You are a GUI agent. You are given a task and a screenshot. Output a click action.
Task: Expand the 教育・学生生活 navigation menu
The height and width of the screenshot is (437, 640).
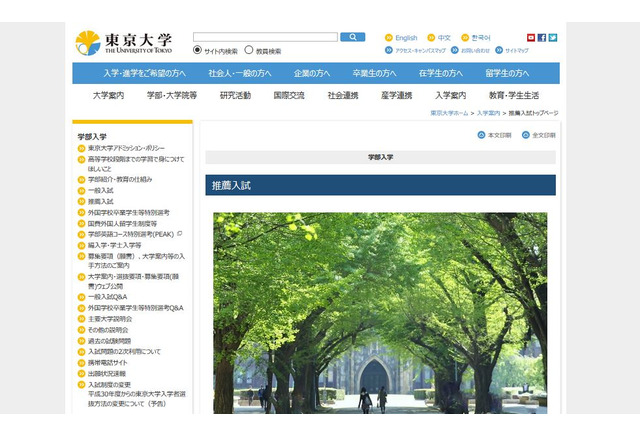coord(514,96)
